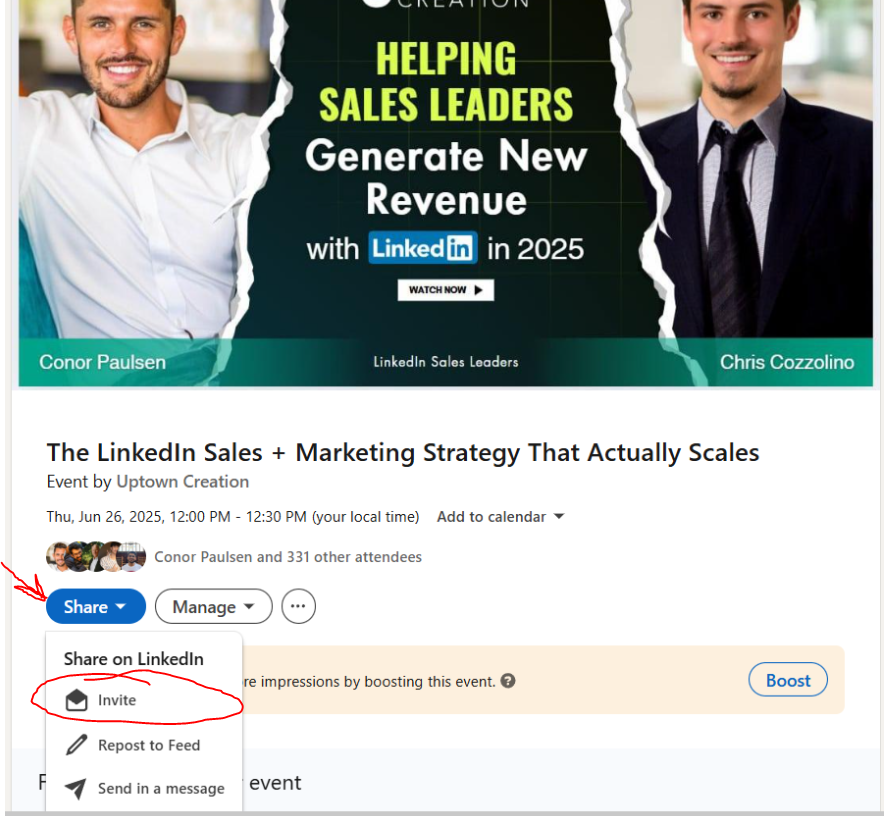Open the three-dot more options button

point(298,606)
